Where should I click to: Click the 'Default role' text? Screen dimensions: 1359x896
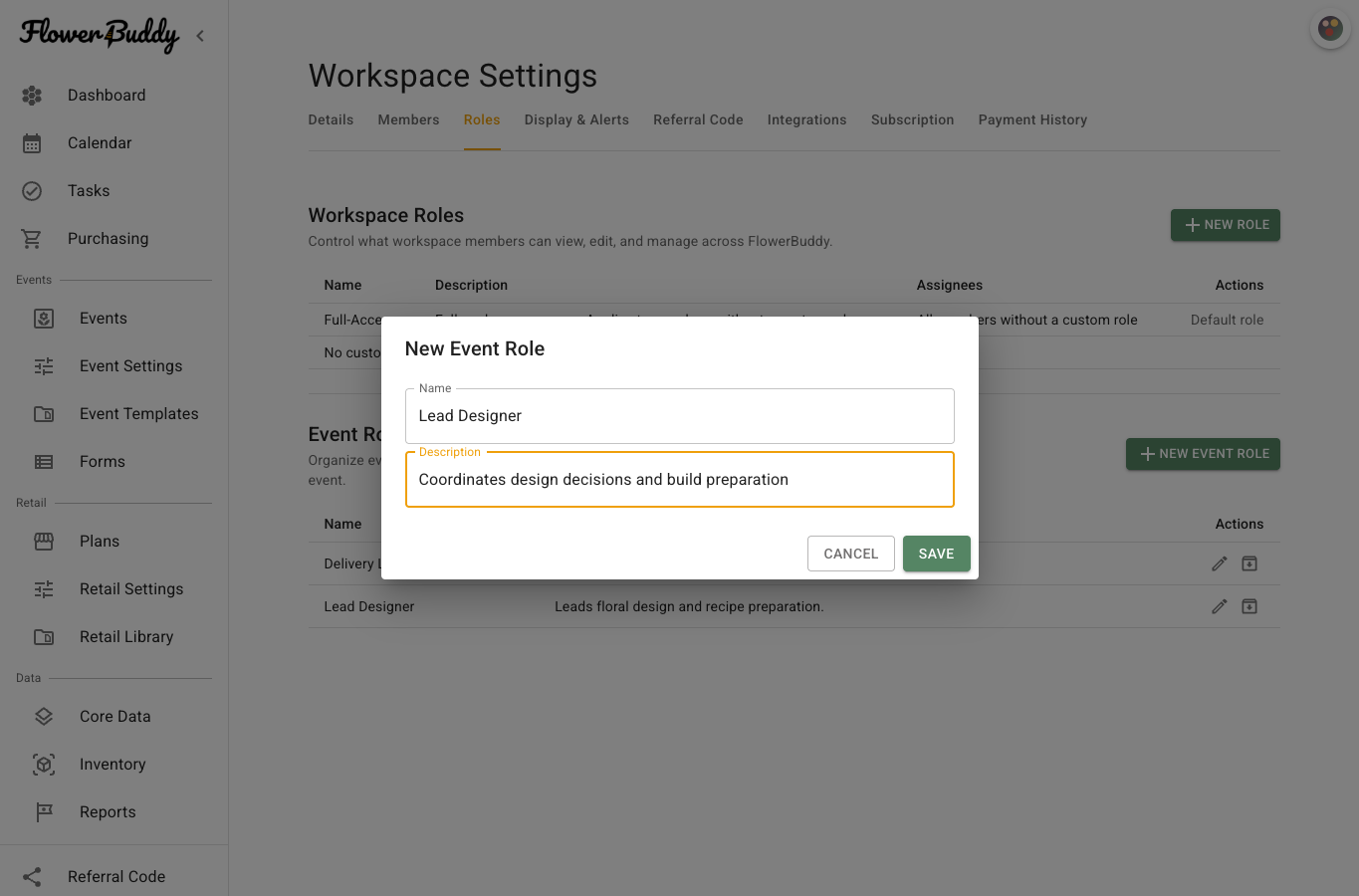tap(1227, 320)
